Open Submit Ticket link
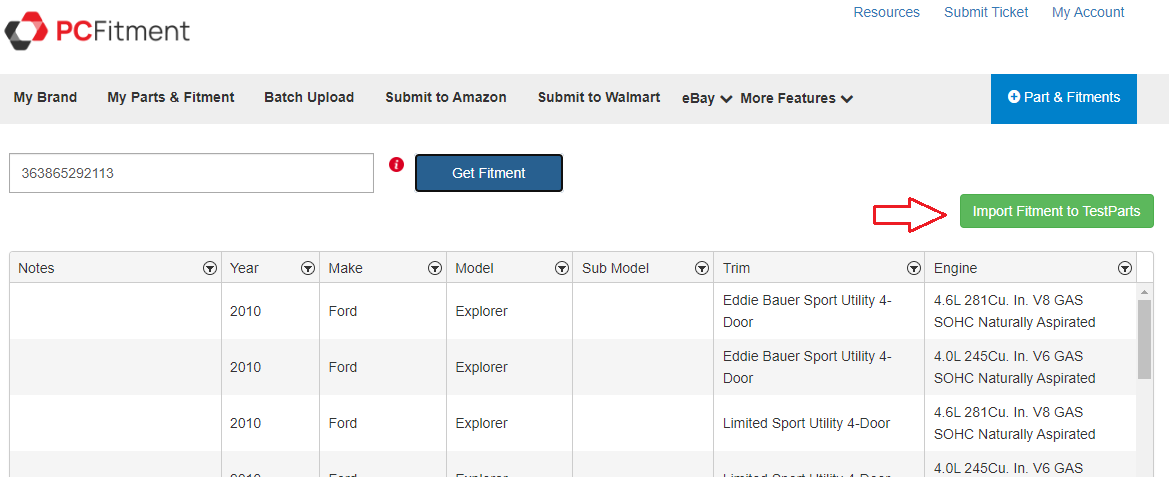Image resolution: width=1169 pixels, height=477 pixels. [x=986, y=13]
